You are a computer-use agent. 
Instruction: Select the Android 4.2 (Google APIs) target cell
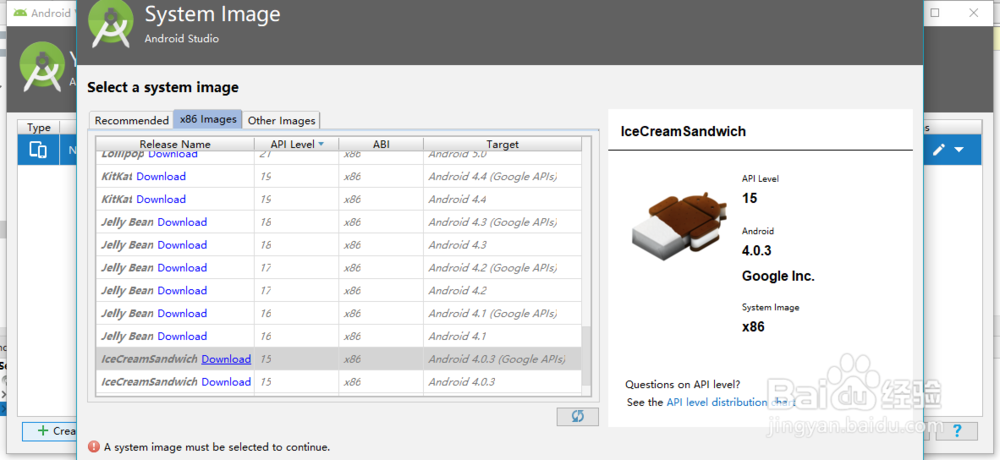(503, 267)
